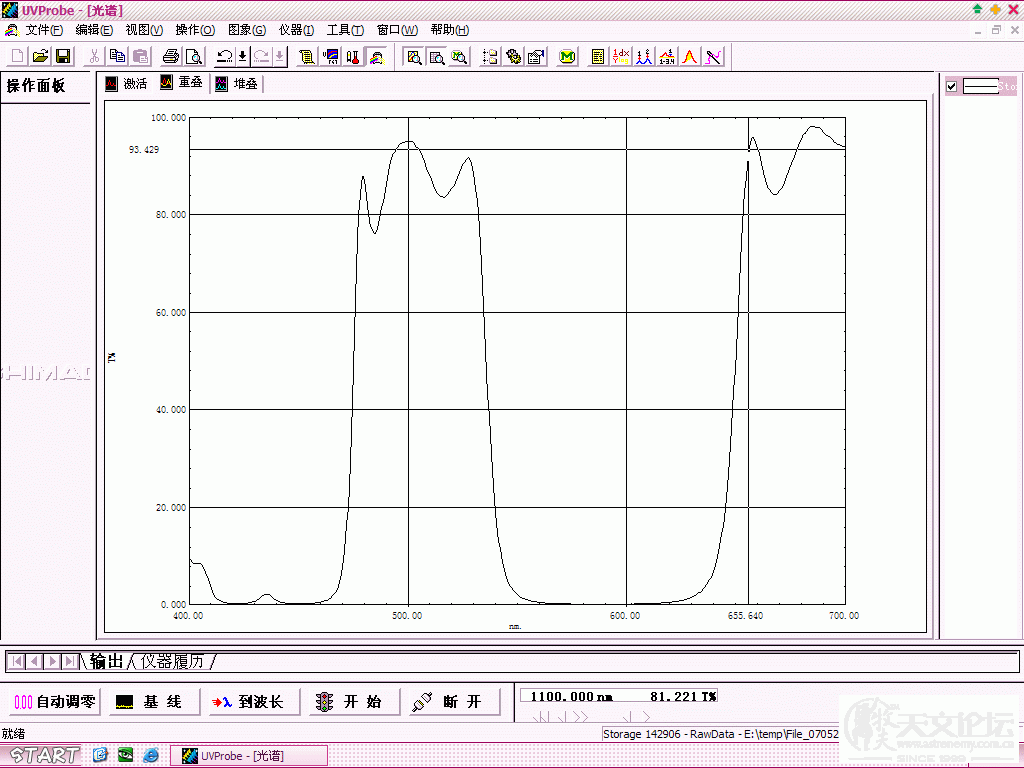
Task: Click the 81.221 T% transmittance readout
Action: tap(683, 697)
